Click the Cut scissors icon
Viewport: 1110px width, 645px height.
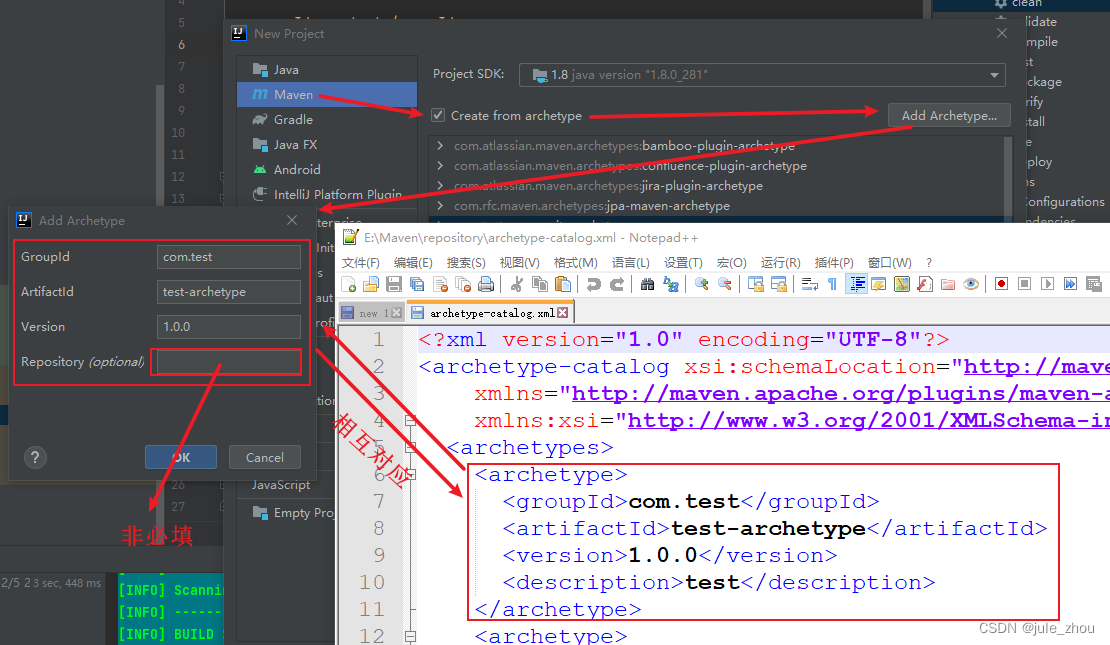517,285
